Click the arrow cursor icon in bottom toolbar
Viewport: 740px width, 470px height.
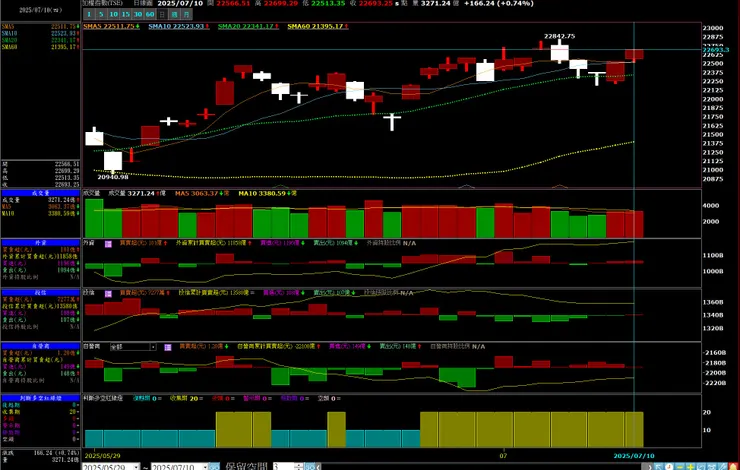[658, 466]
